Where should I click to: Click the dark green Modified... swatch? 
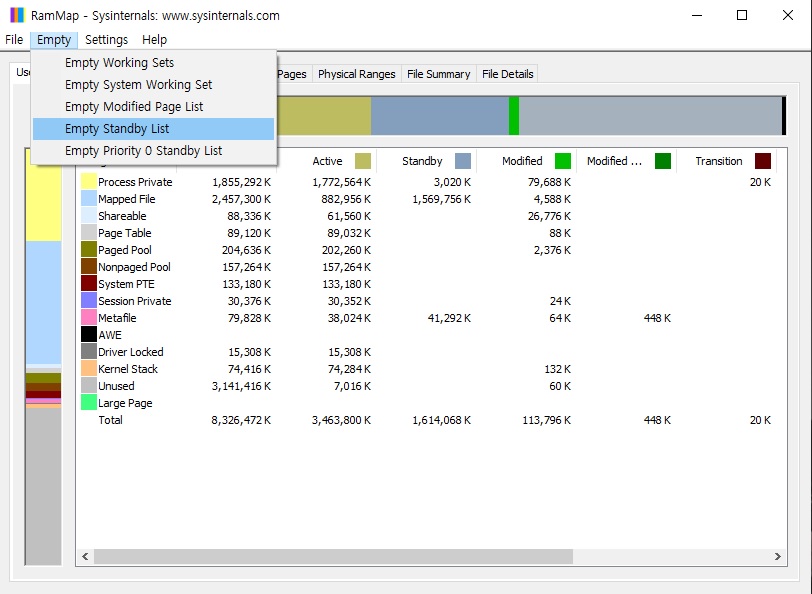tap(663, 161)
